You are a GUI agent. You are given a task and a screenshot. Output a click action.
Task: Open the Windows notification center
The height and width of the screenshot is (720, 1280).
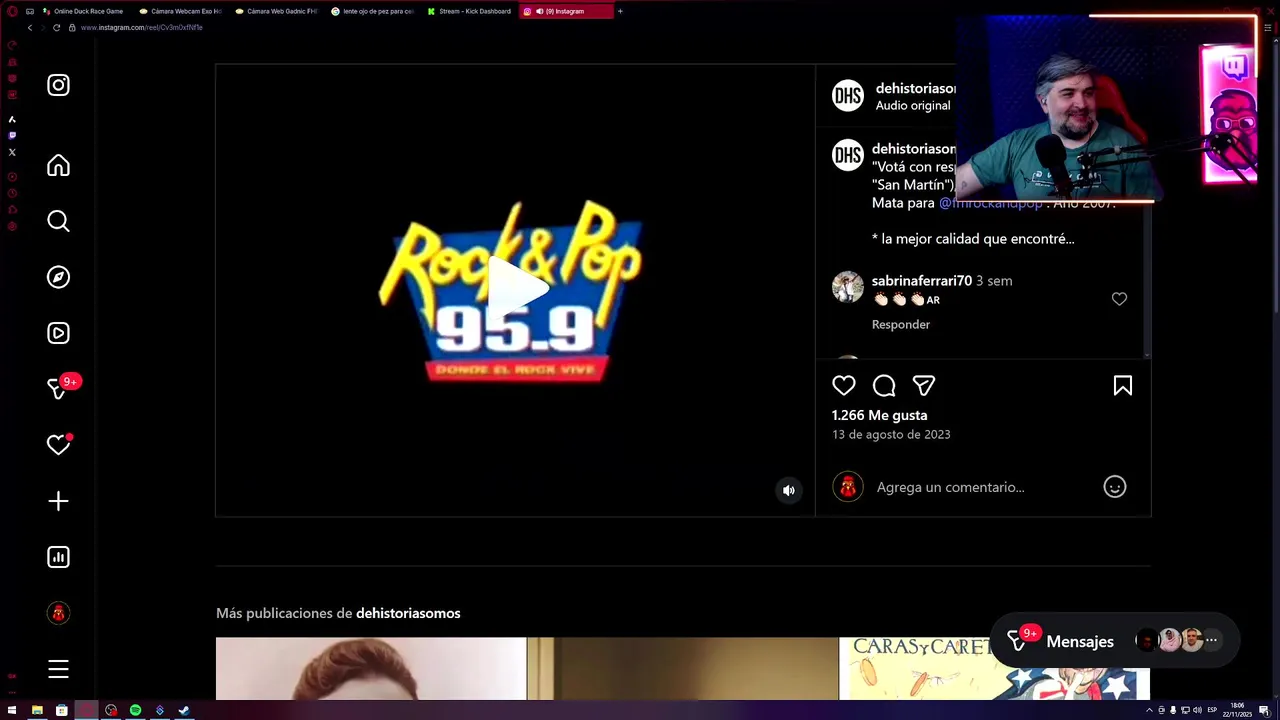click(x=1264, y=710)
